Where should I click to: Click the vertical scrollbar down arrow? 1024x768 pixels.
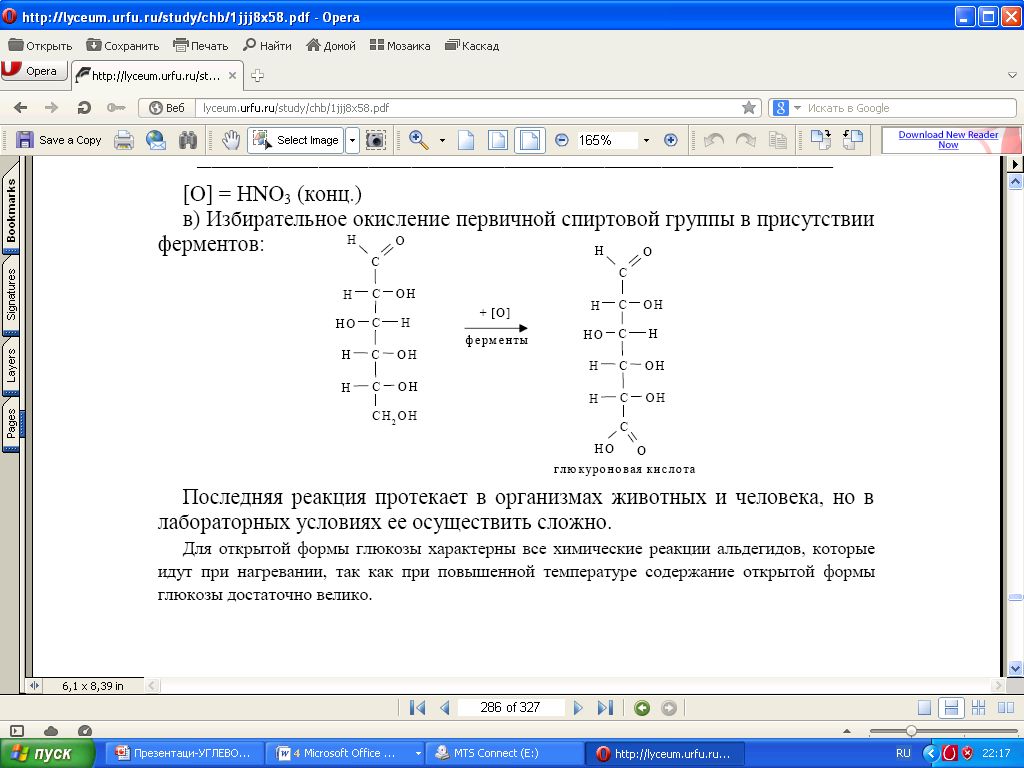click(x=1015, y=668)
